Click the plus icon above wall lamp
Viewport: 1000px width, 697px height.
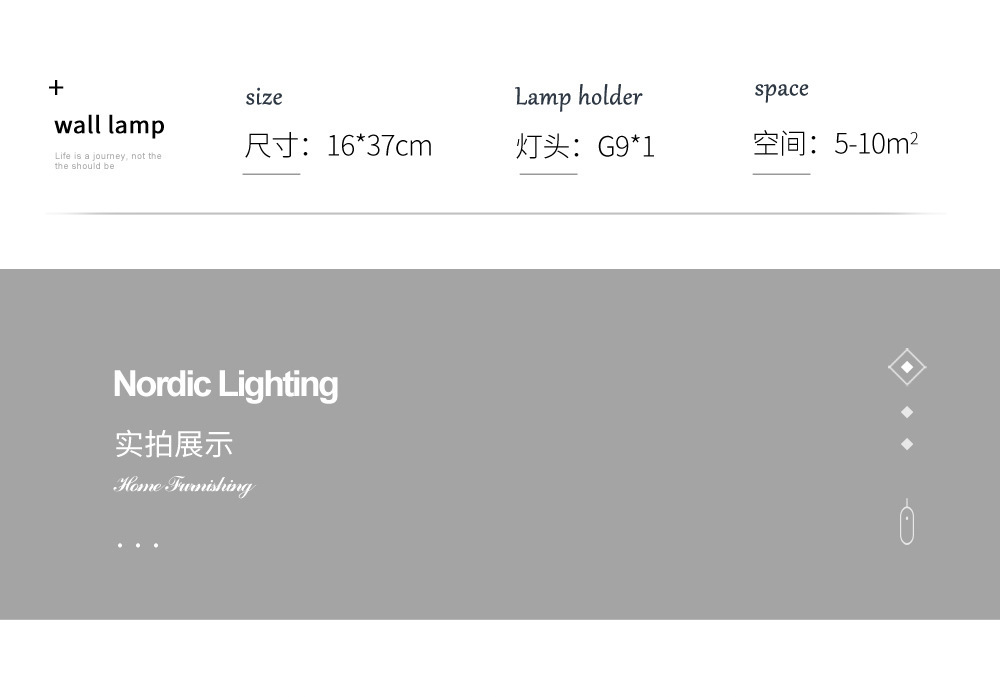click(x=56, y=88)
